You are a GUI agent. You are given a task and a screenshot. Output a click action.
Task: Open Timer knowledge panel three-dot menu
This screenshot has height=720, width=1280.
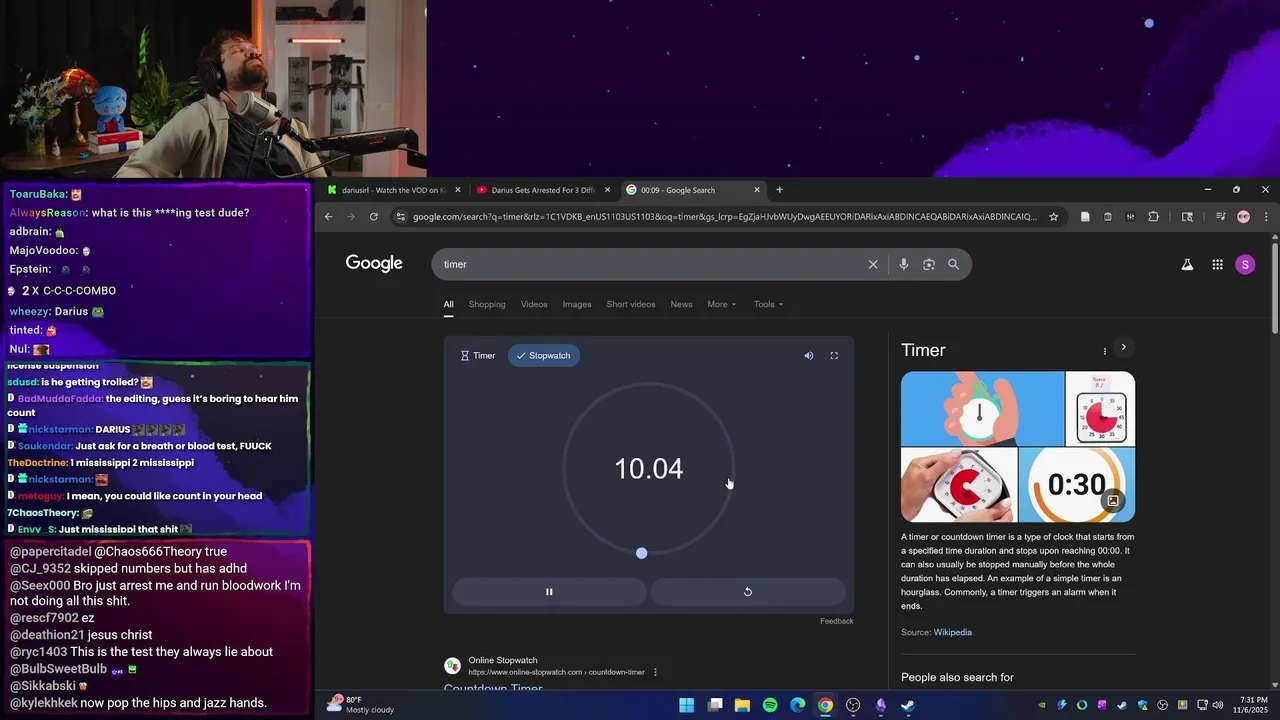[1105, 351]
